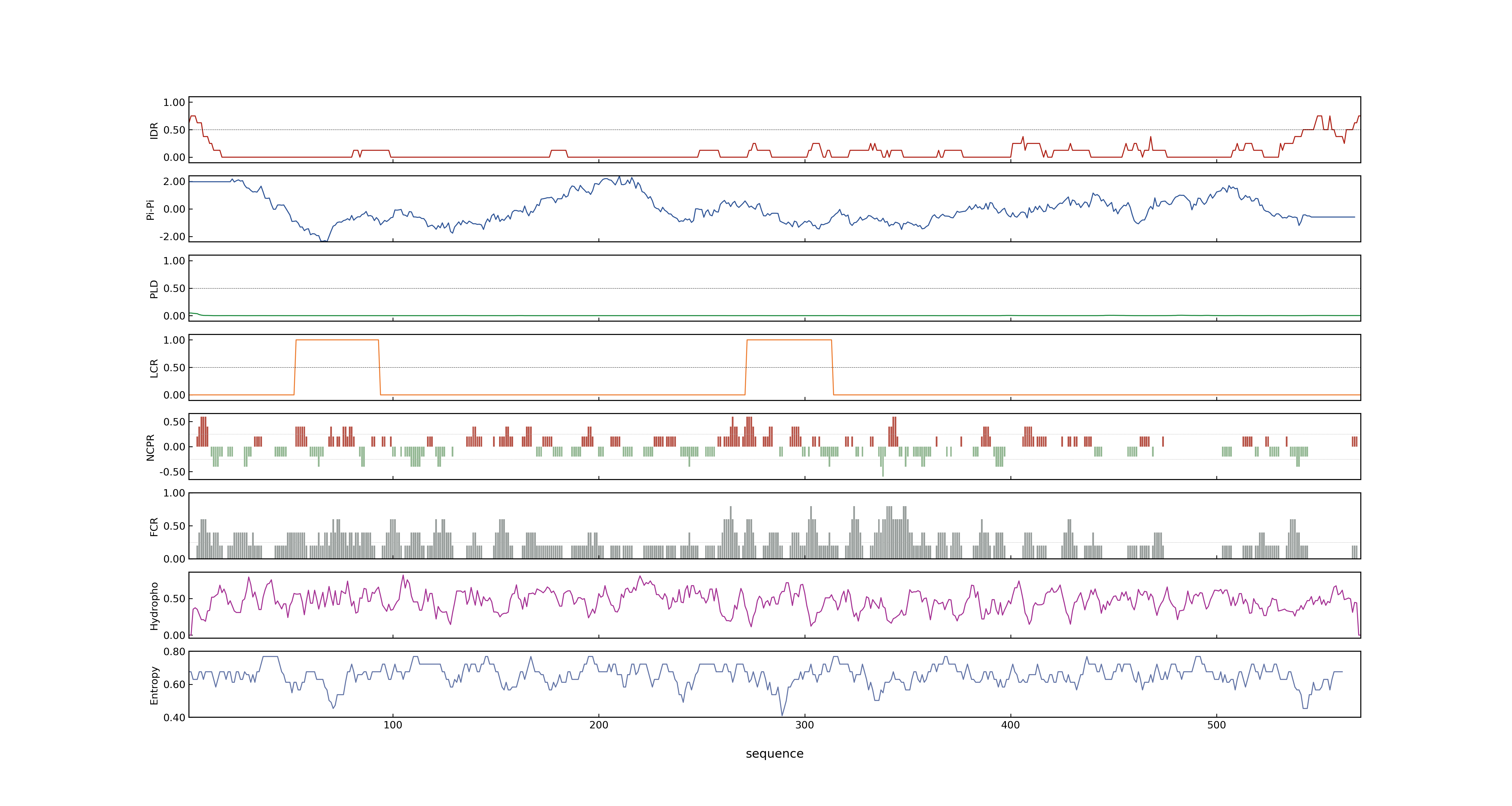Click the Pi-Pi curve minimum near -2.00
The height and width of the screenshot is (806, 1512).
coord(323,241)
